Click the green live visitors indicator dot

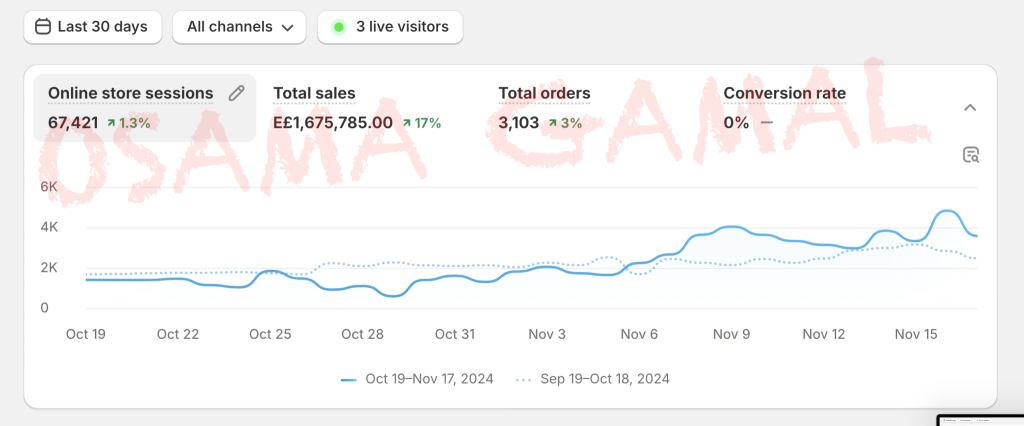click(x=339, y=27)
